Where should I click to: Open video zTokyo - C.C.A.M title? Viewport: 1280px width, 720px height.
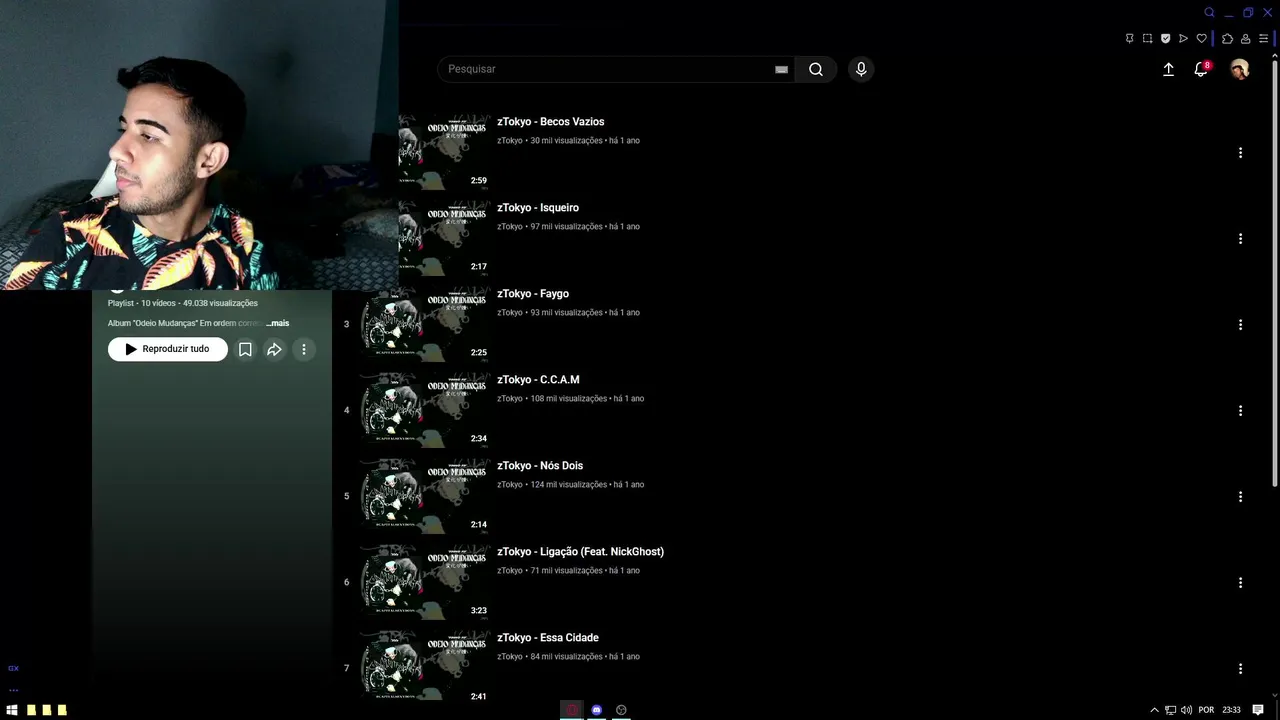538,380
